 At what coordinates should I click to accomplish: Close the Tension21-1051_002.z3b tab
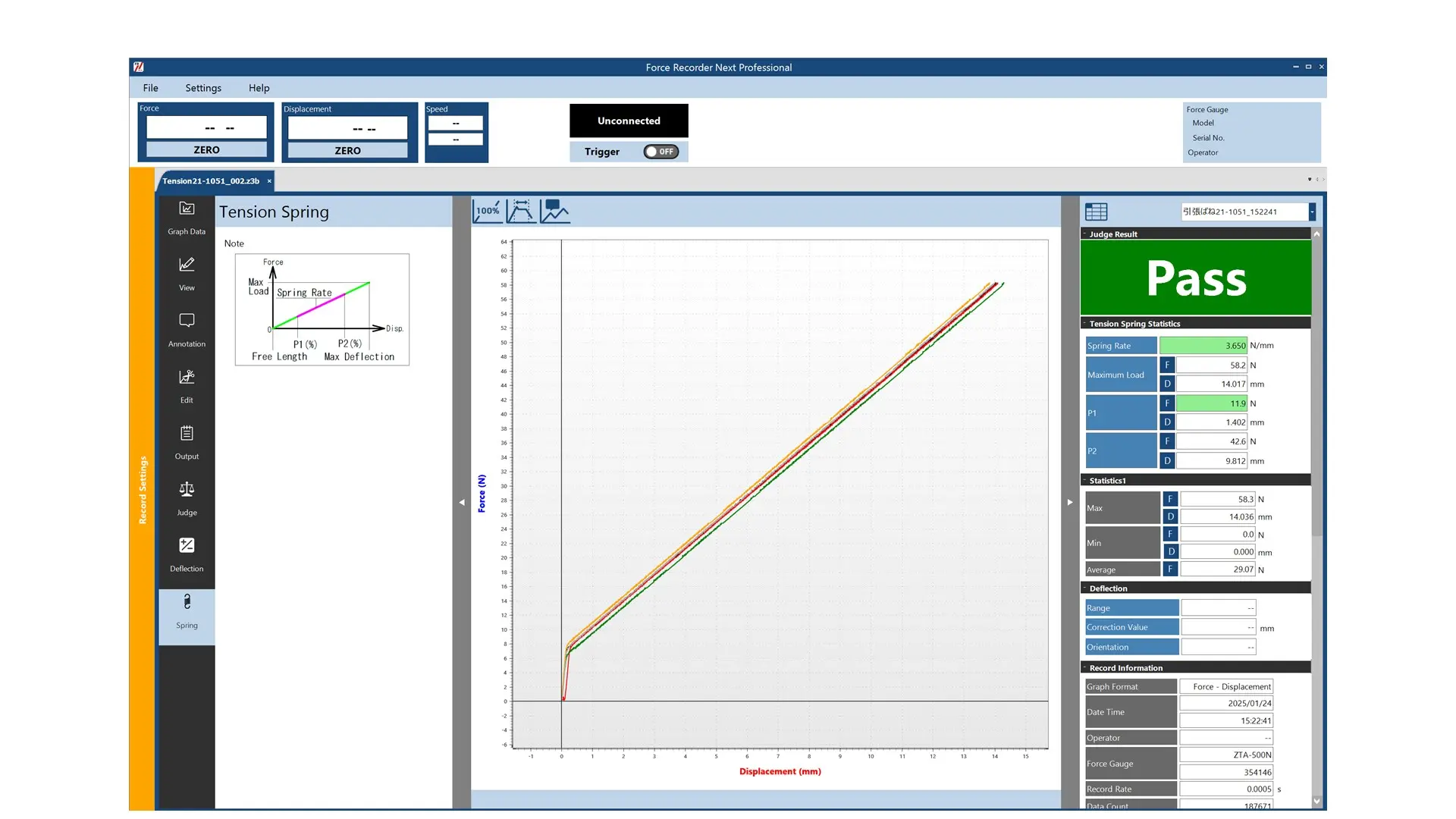269,181
